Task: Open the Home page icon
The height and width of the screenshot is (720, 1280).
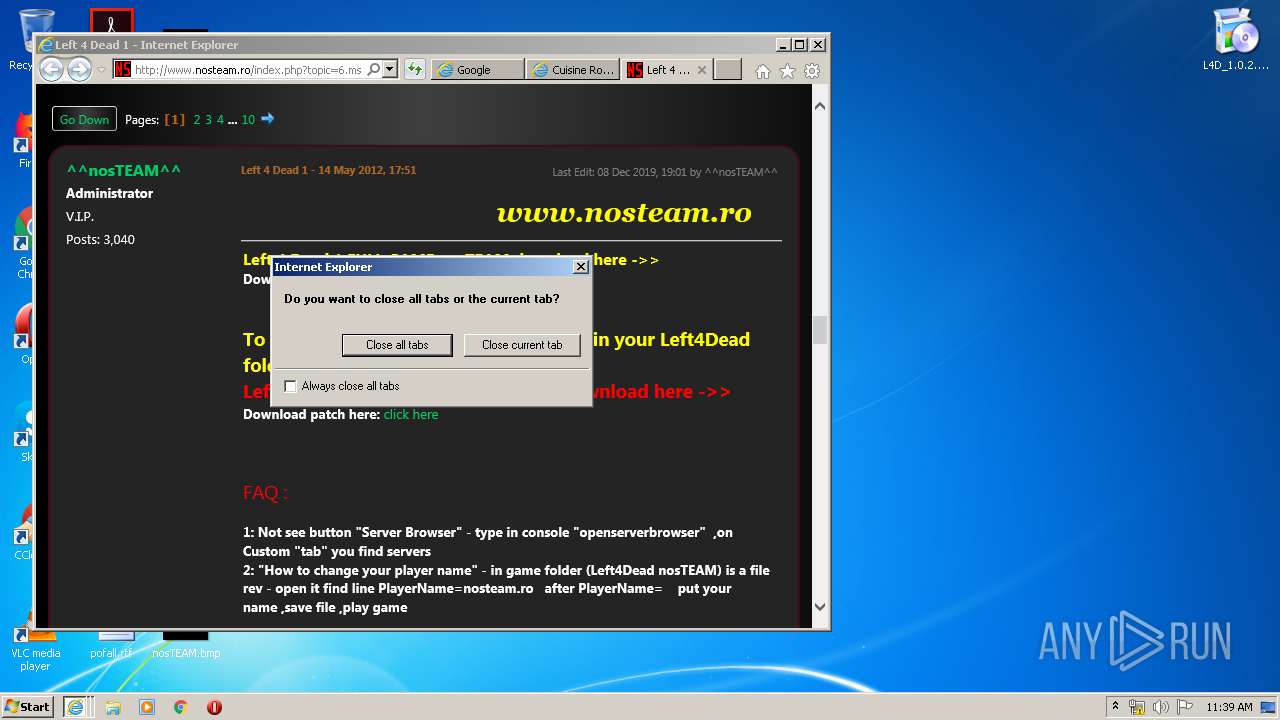Action: (763, 71)
